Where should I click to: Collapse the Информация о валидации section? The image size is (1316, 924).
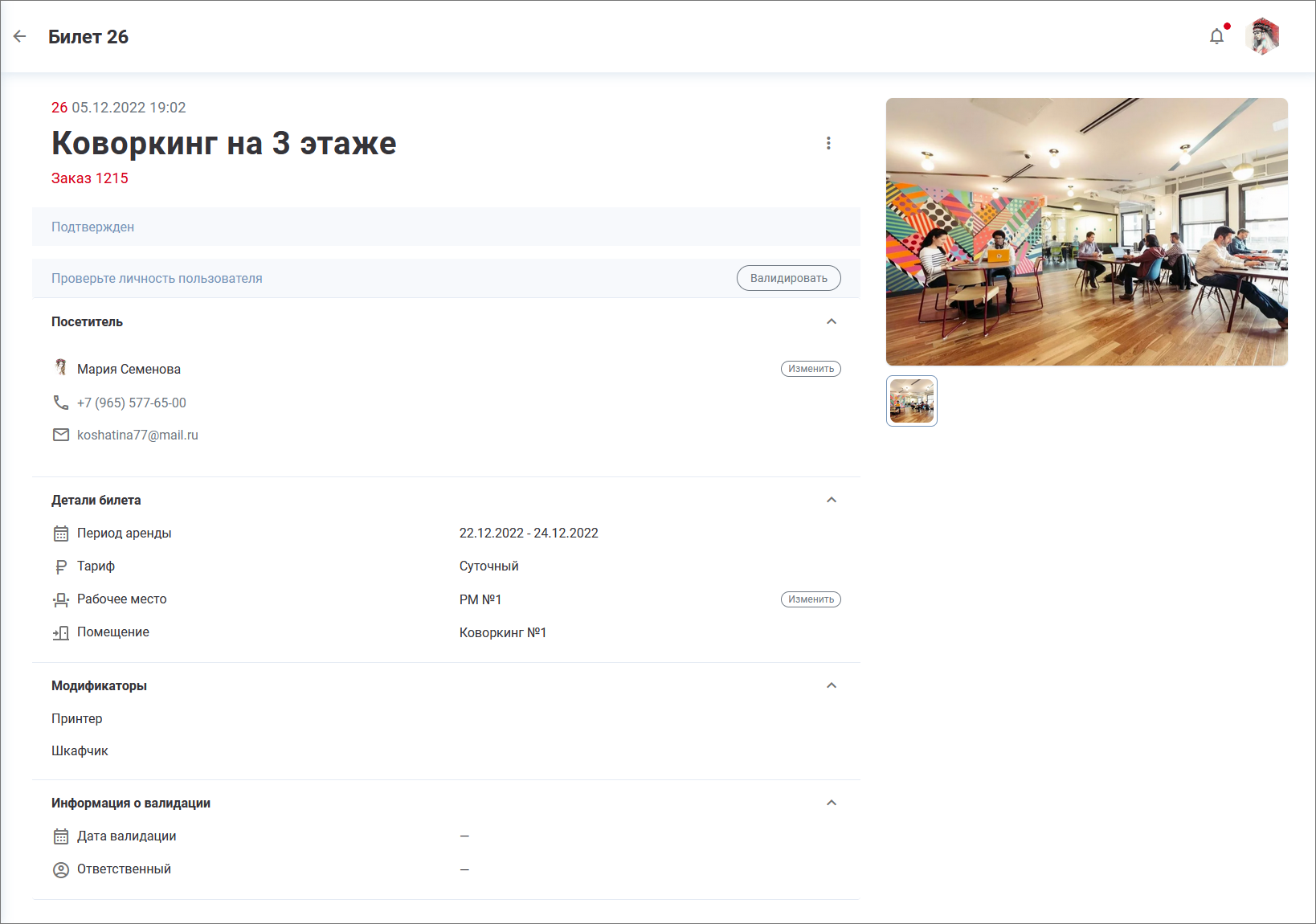[832, 803]
